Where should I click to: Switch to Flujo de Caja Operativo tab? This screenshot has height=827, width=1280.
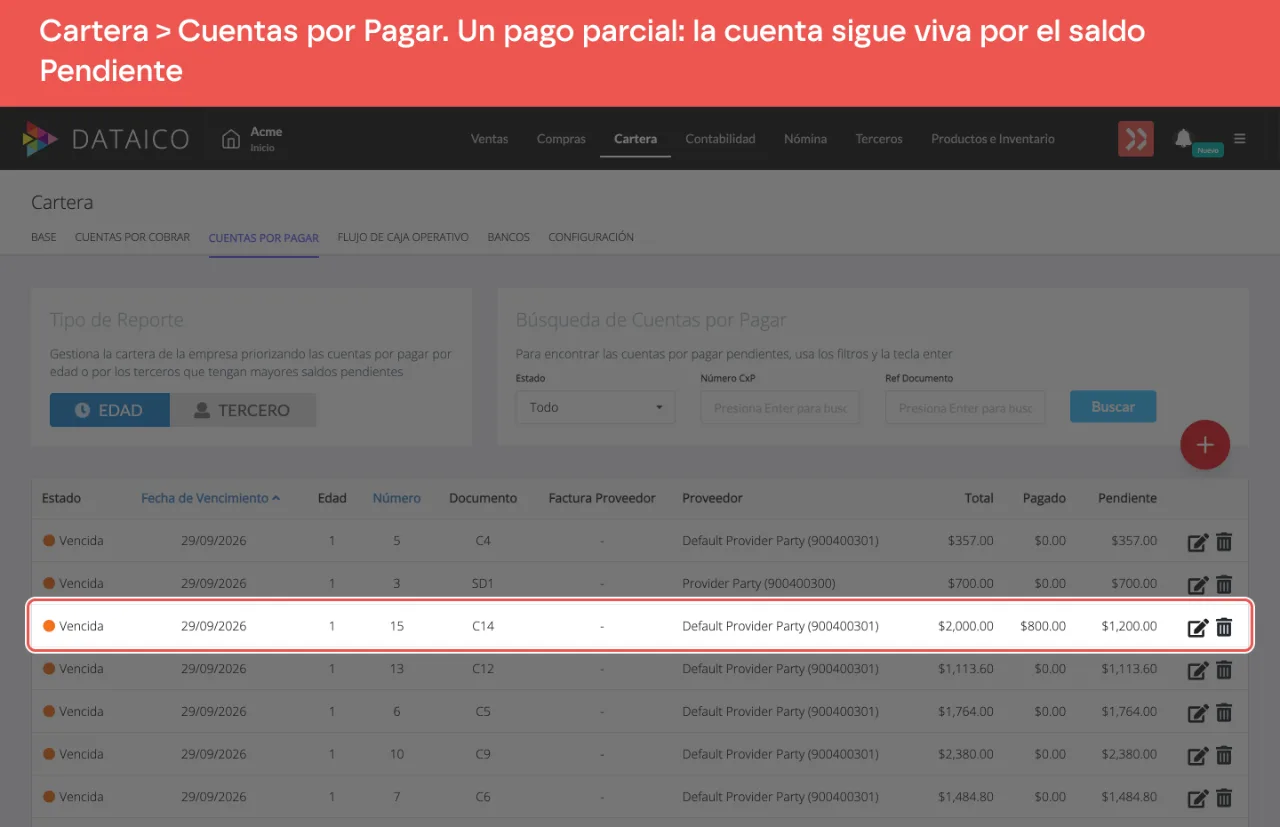point(403,238)
